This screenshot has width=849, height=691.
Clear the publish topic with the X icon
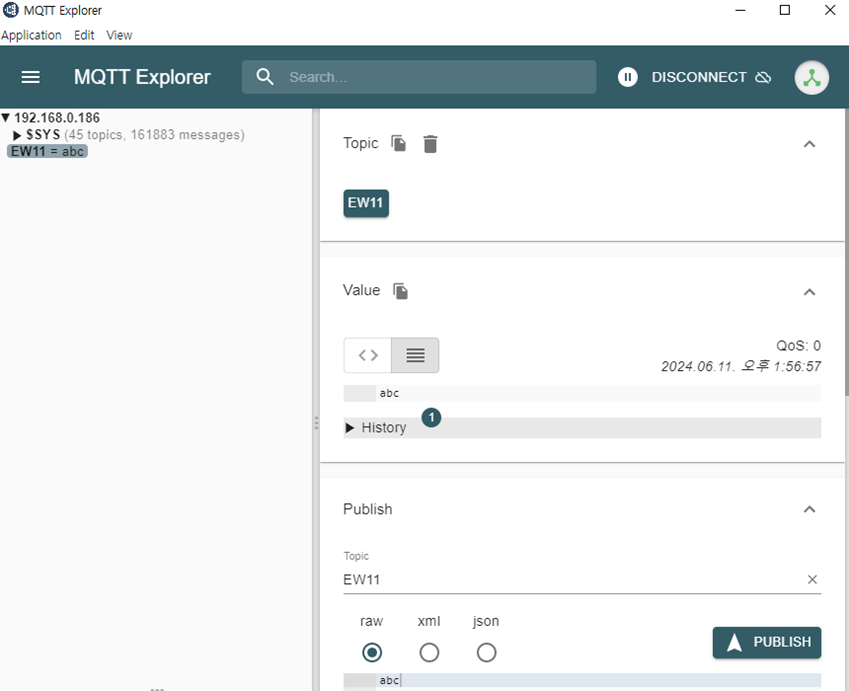812,579
